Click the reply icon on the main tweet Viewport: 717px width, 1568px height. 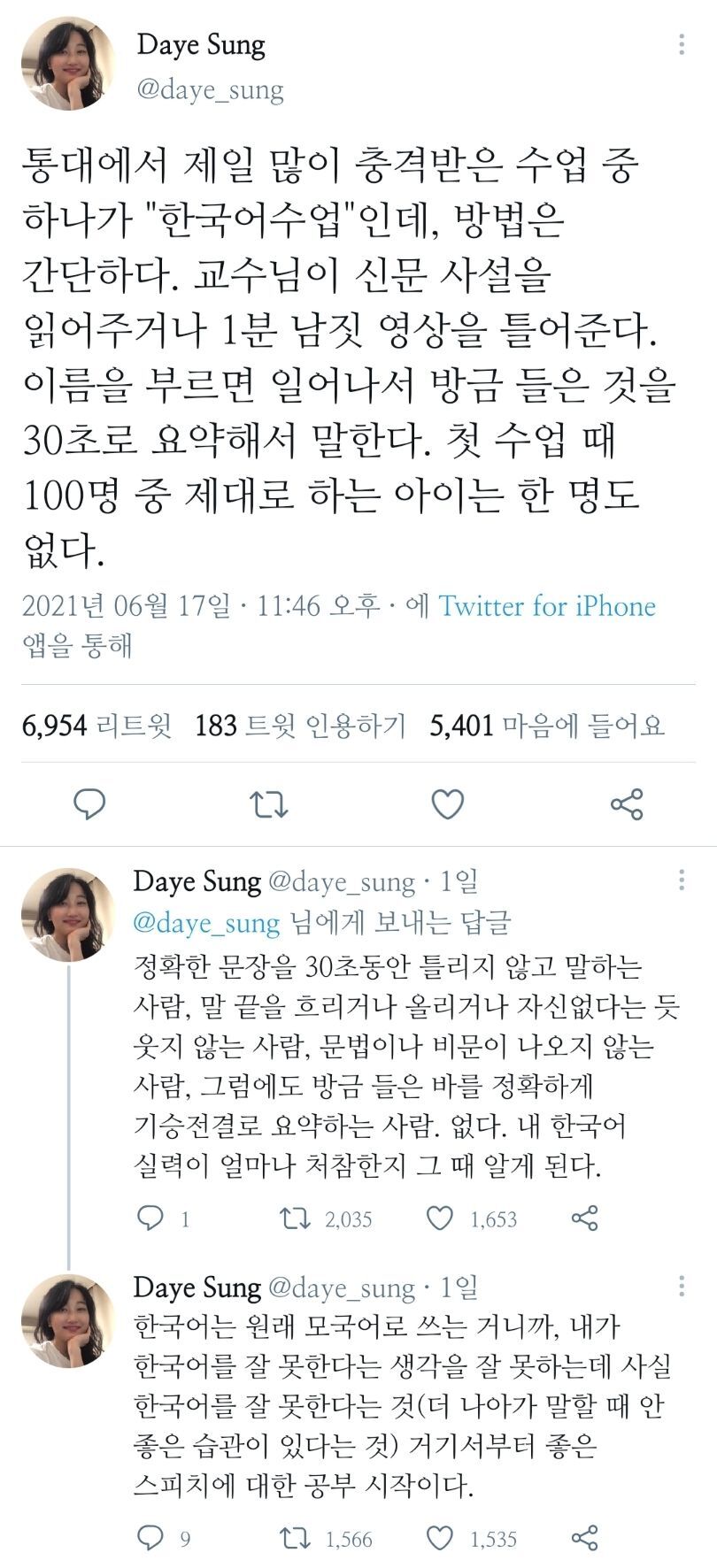pyautogui.click(x=89, y=803)
